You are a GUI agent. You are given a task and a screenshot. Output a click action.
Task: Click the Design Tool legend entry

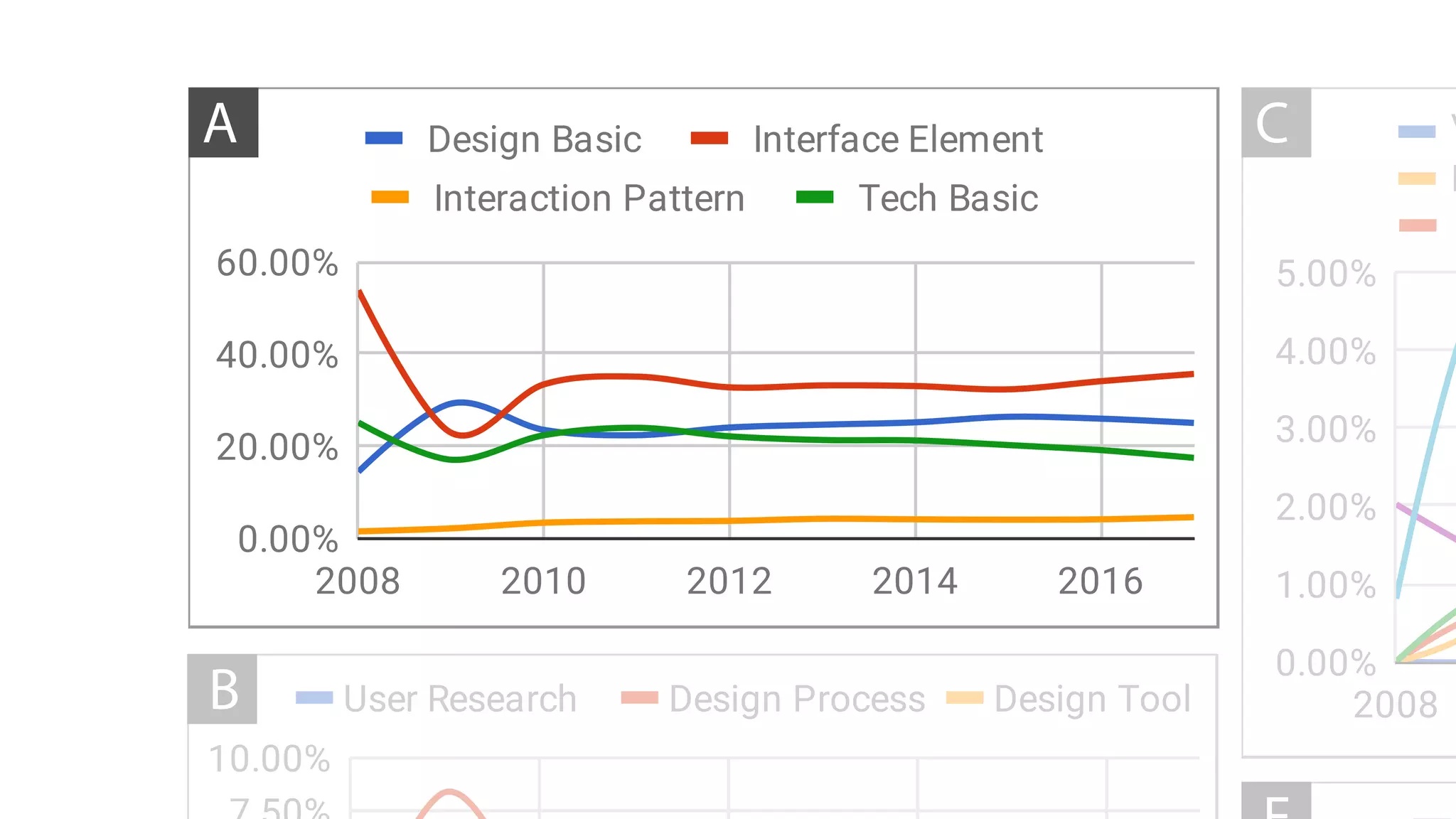1092,699
